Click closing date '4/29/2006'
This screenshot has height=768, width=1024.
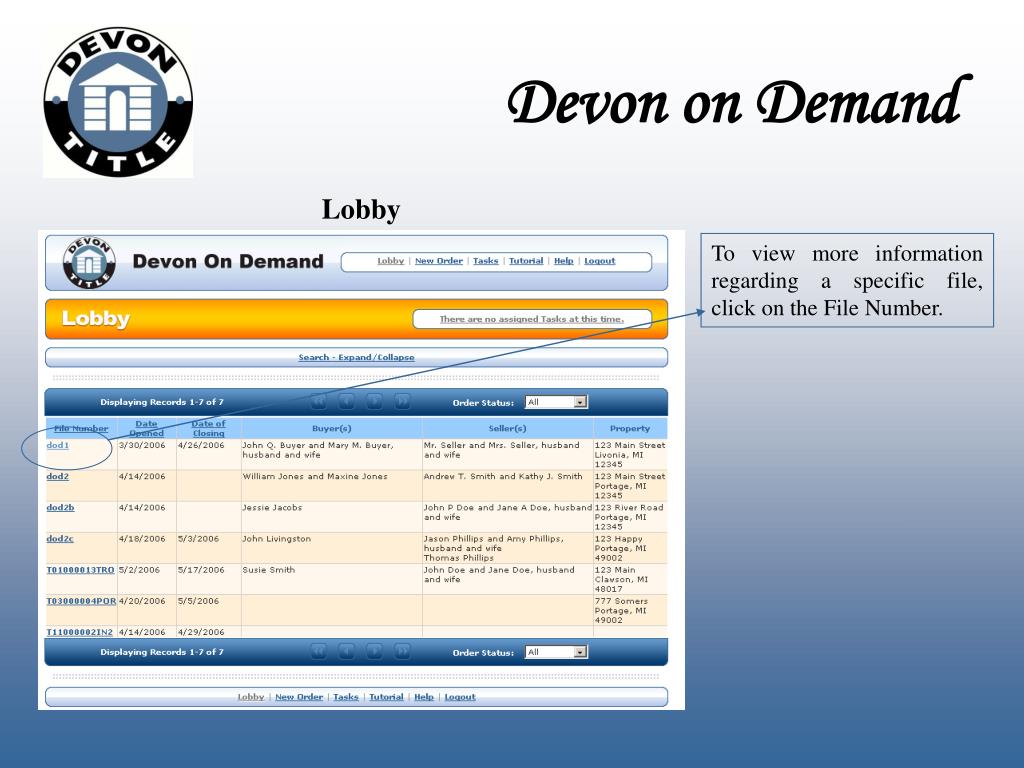[201, 632]
